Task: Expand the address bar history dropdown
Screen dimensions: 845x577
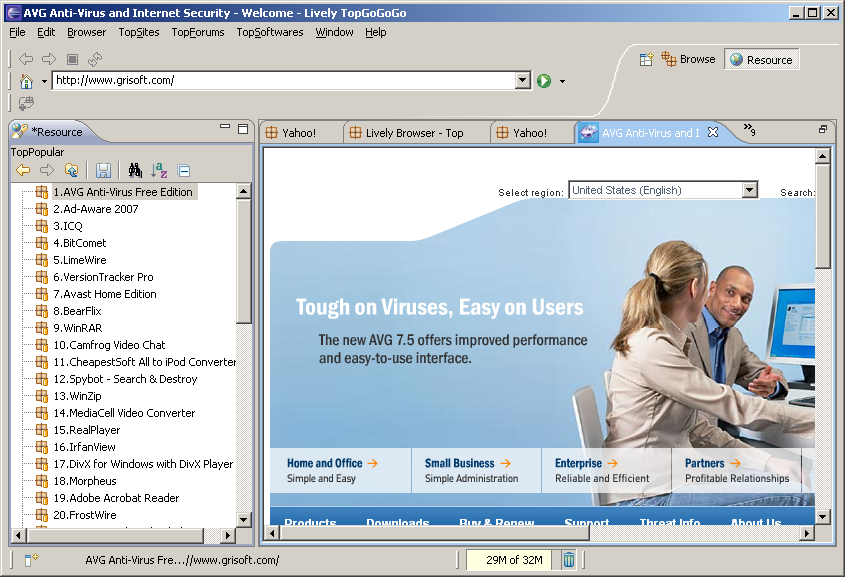Action: (x=523, y=81)
